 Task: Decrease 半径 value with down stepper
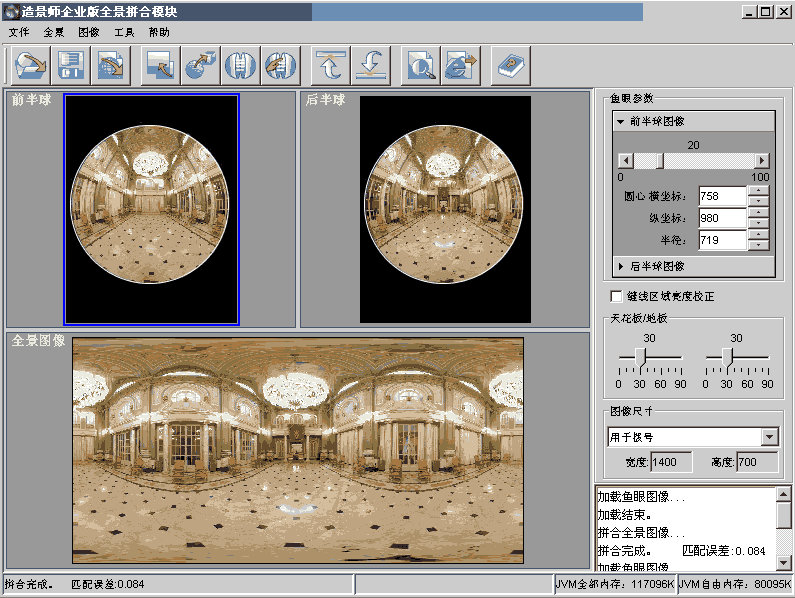click(758, 245)
